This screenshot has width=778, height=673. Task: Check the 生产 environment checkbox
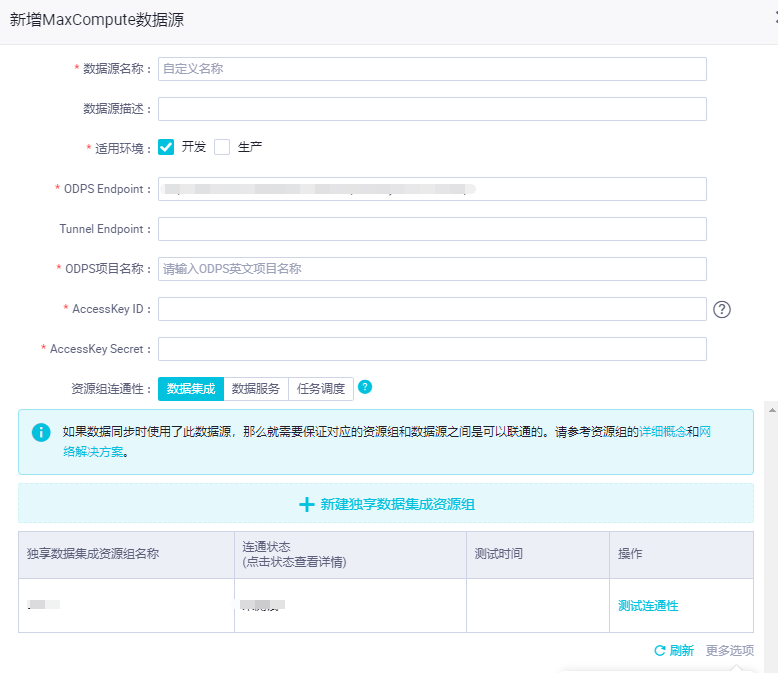(222, 147)
